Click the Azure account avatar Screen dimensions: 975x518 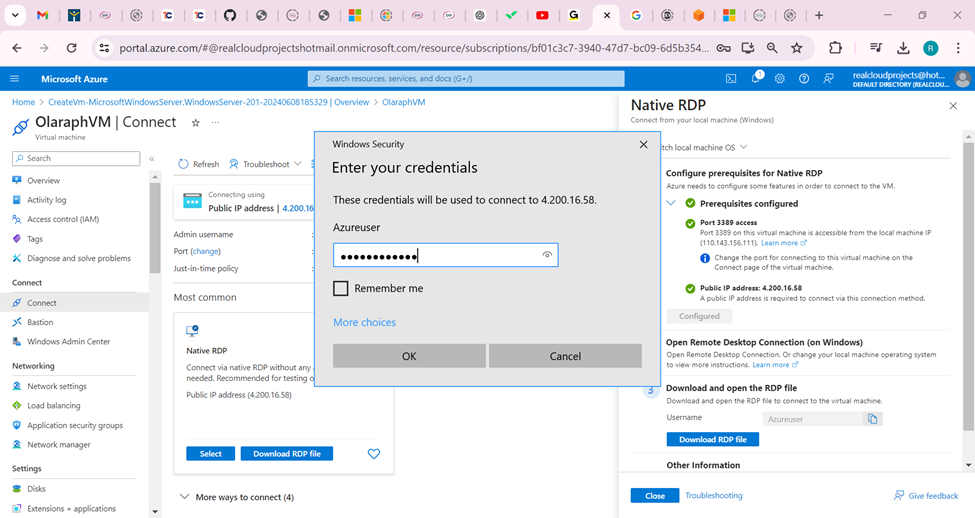click(x=963, y=79)
